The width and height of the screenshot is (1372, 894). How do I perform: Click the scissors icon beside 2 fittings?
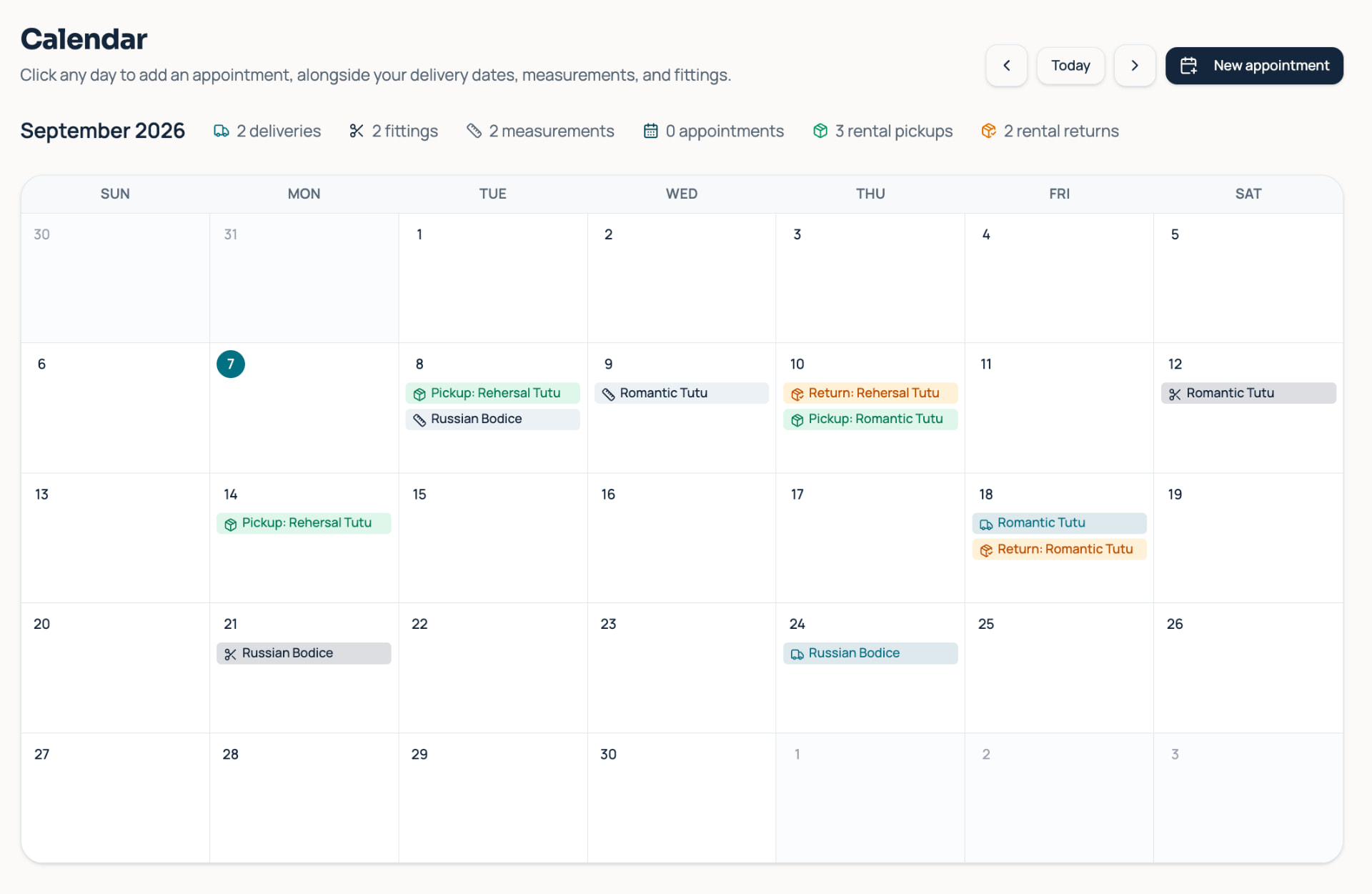(x=357, y=131)
